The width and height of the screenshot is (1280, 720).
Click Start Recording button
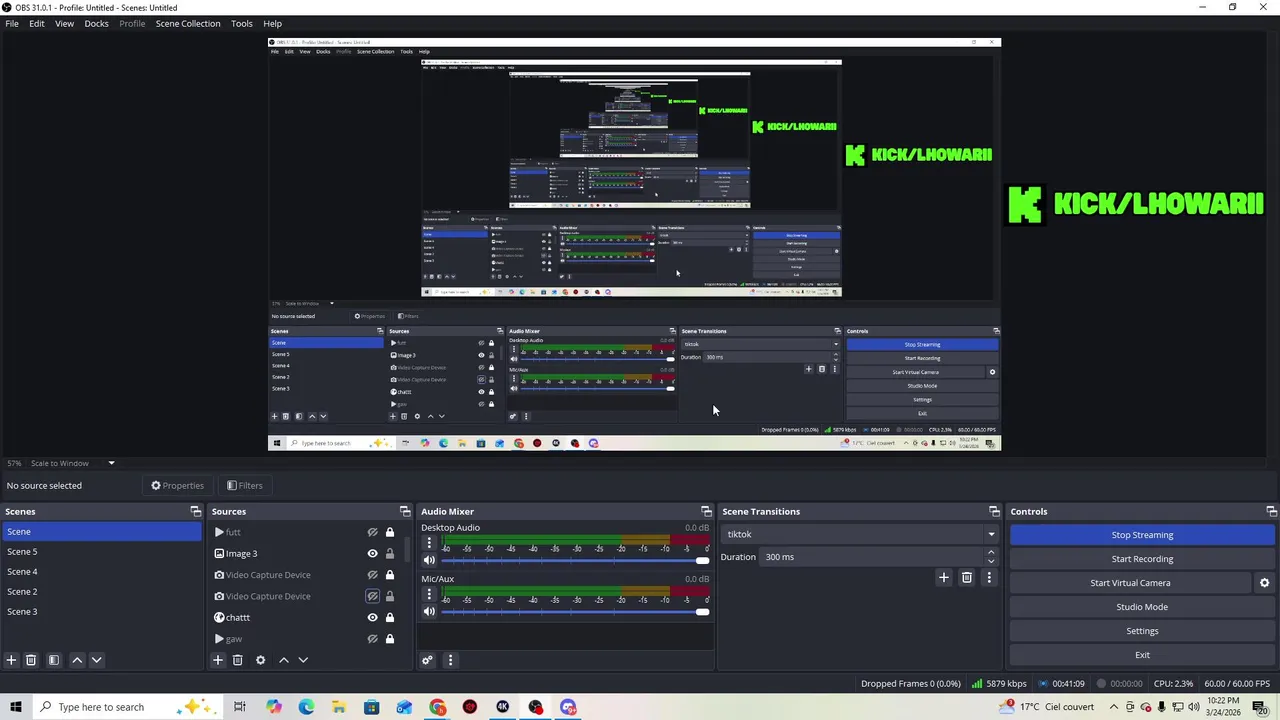1142,559
